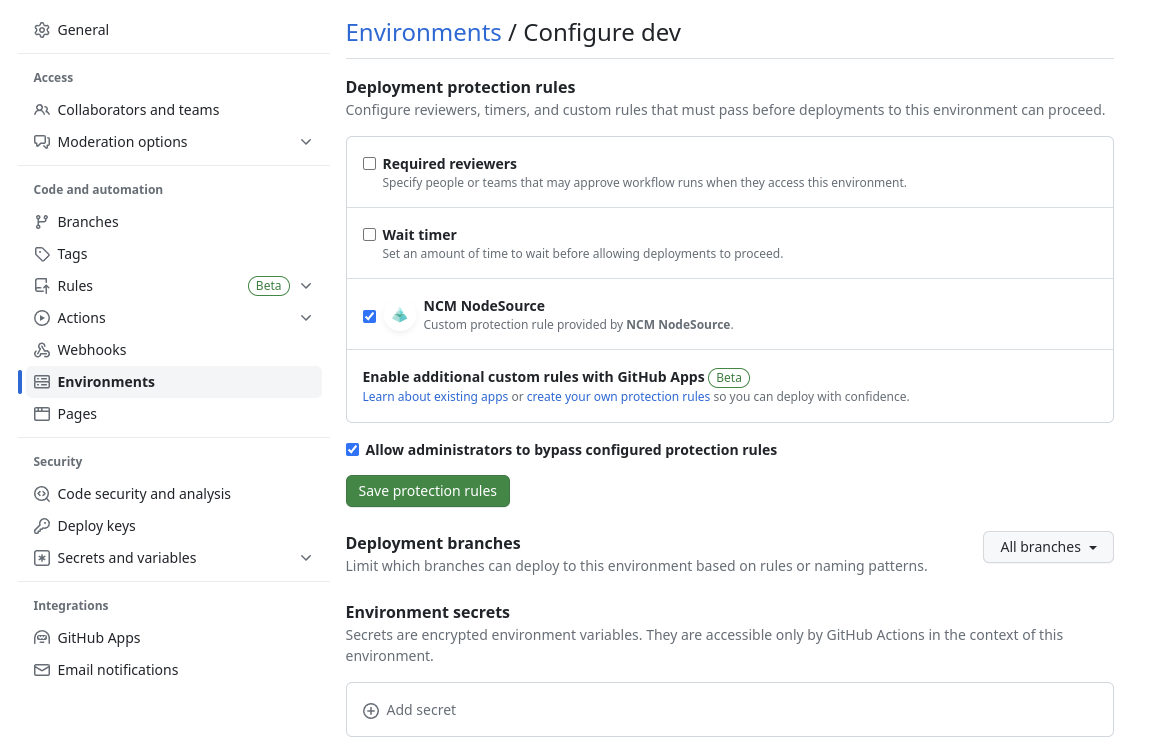Click the General gear icon
The height and width of the screenshot is (753, 1149).
click(42, 30)
